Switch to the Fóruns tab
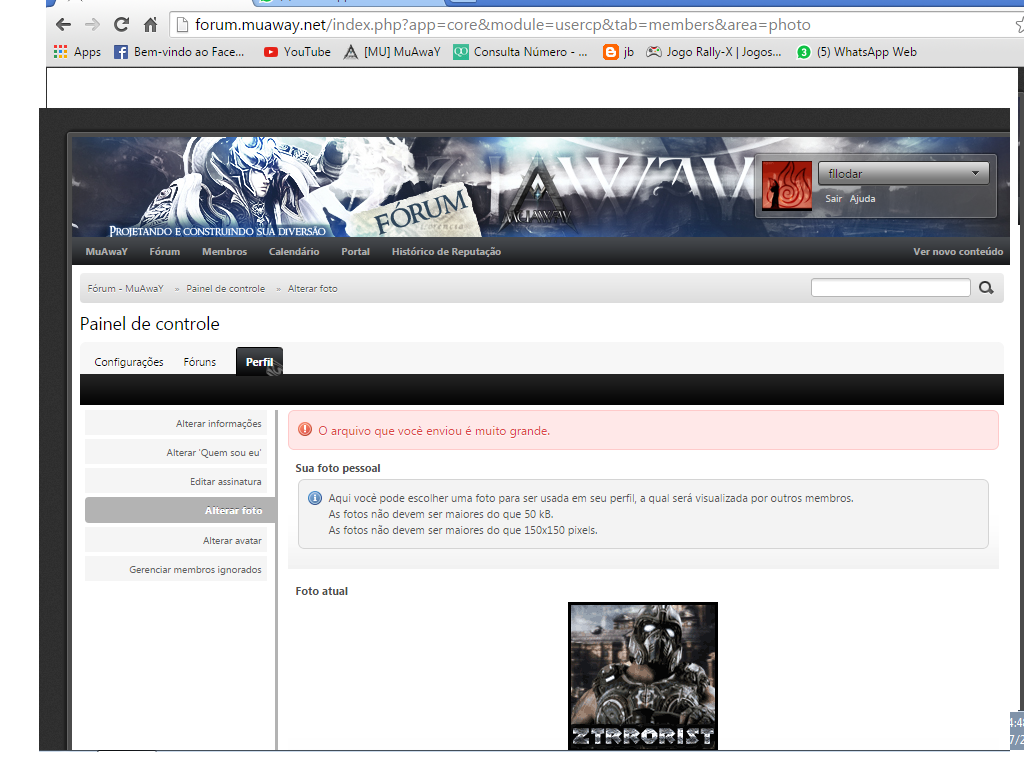Viewport: 1024px width, 768px height. [200, 362]
